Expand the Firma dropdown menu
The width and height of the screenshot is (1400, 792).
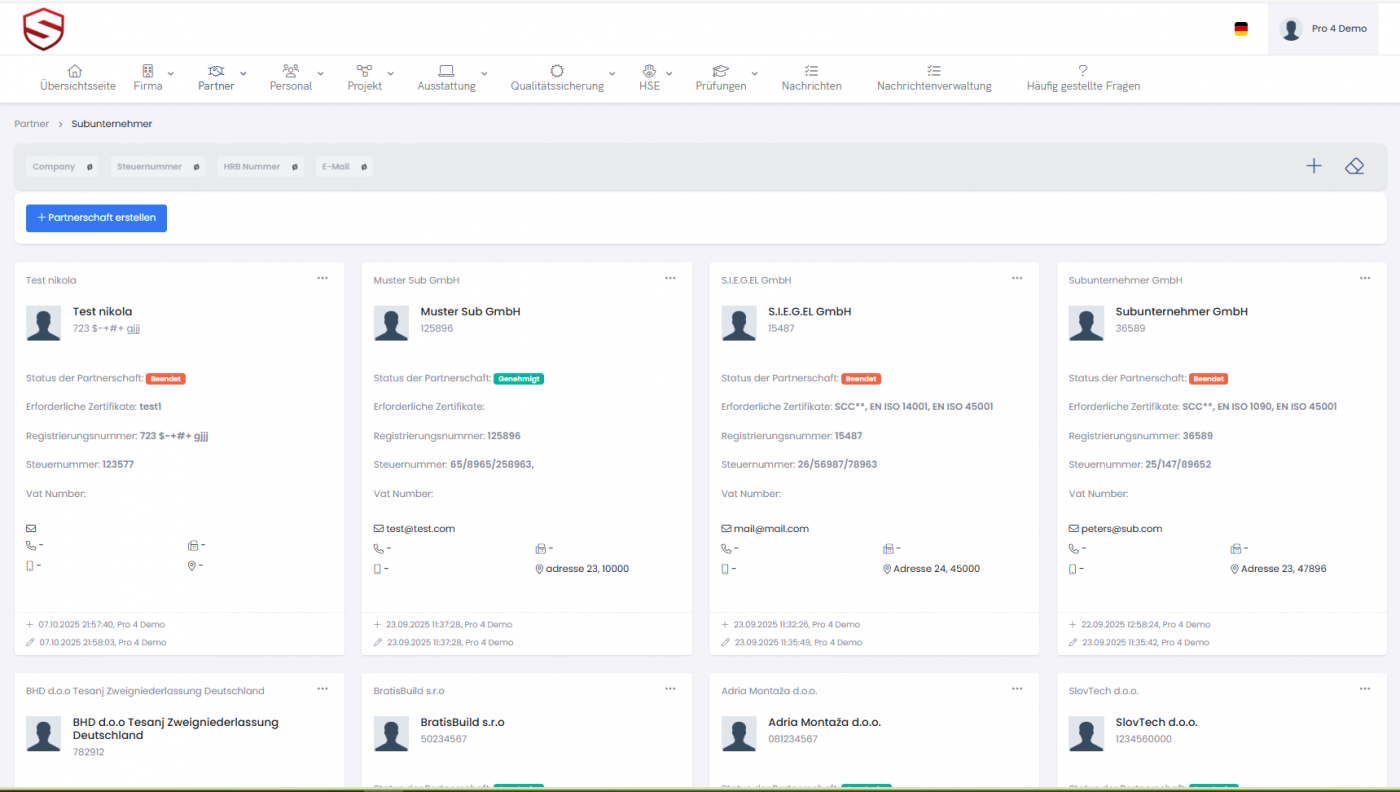[153, 78]
